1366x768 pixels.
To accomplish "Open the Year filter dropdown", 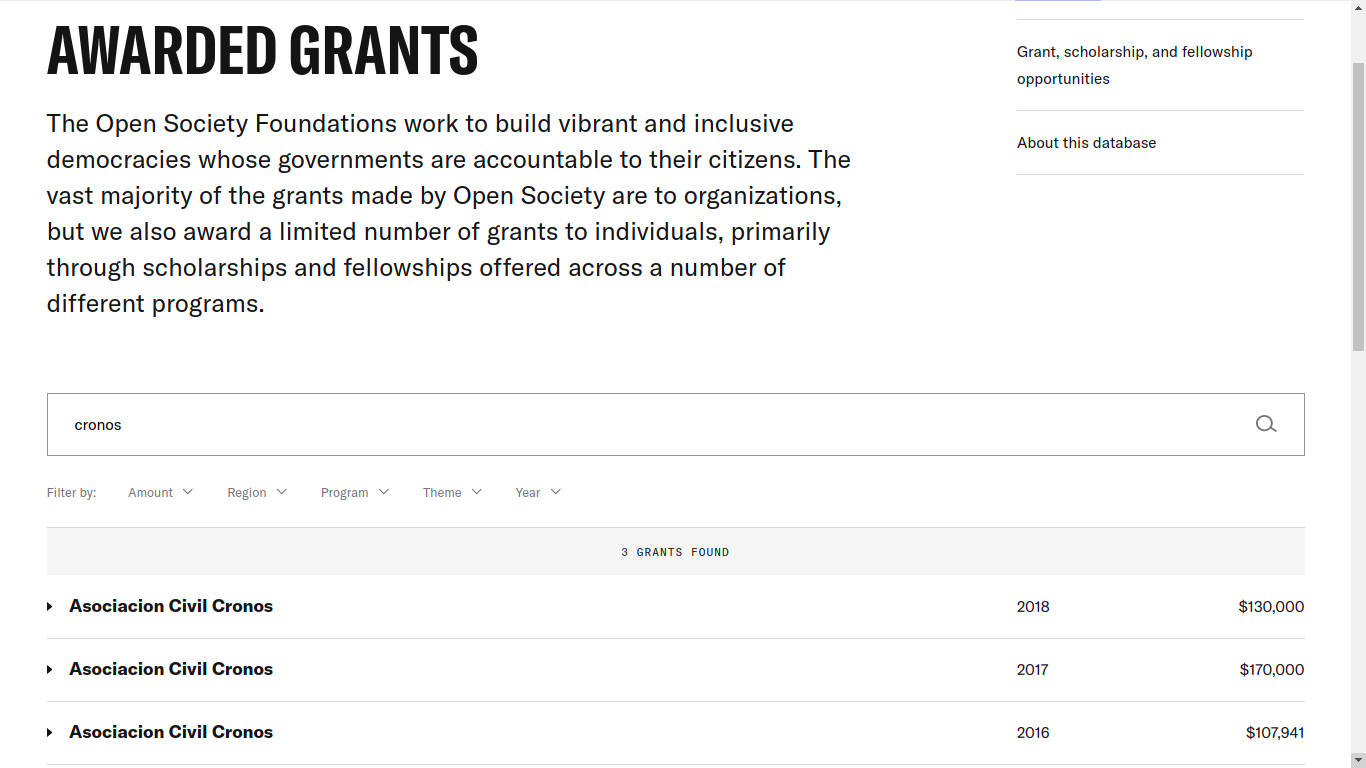I will point(528,492).
